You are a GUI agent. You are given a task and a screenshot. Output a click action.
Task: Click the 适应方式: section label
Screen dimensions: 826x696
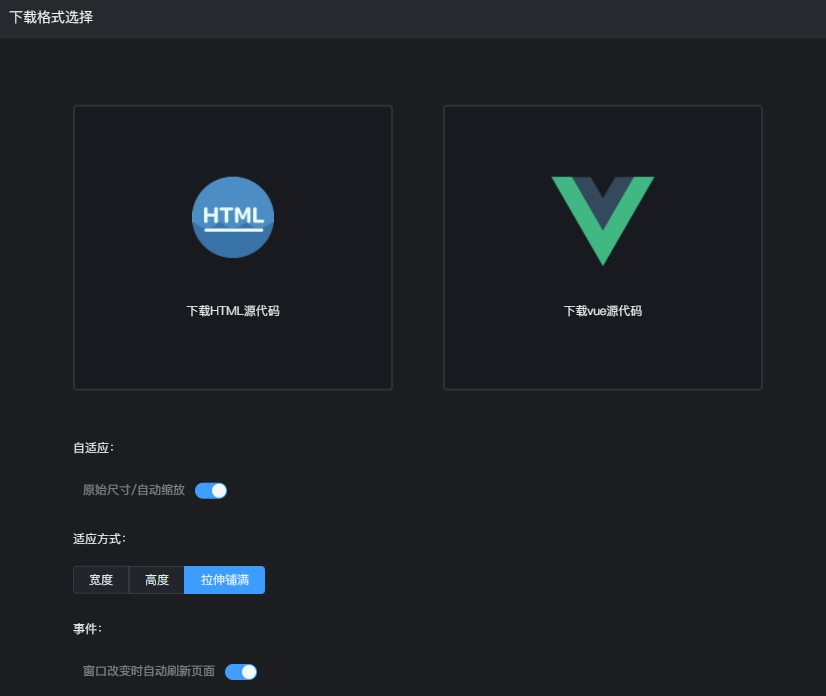pyautogui.click(x=99, y=539)
